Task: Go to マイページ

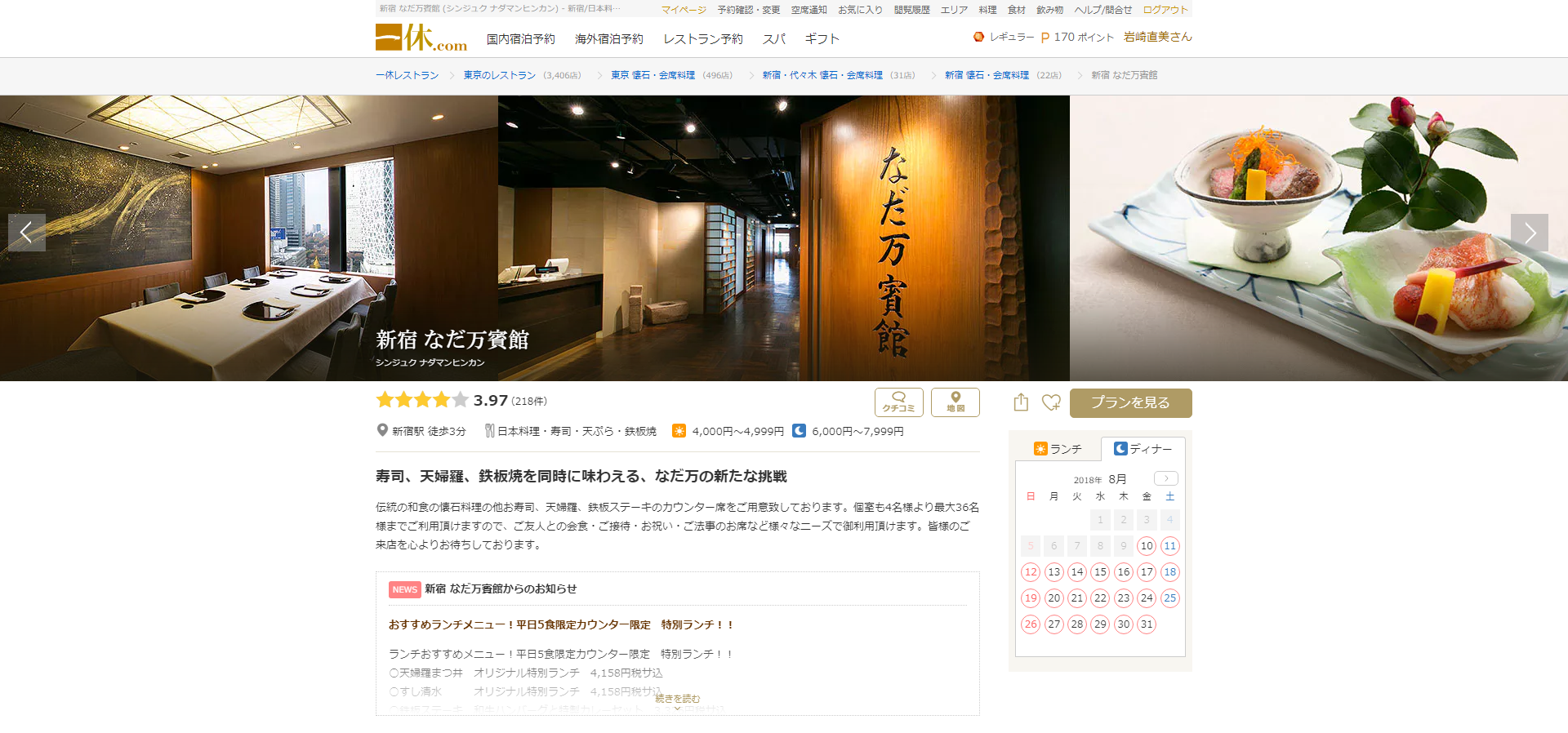Action: tap(684, 10)
